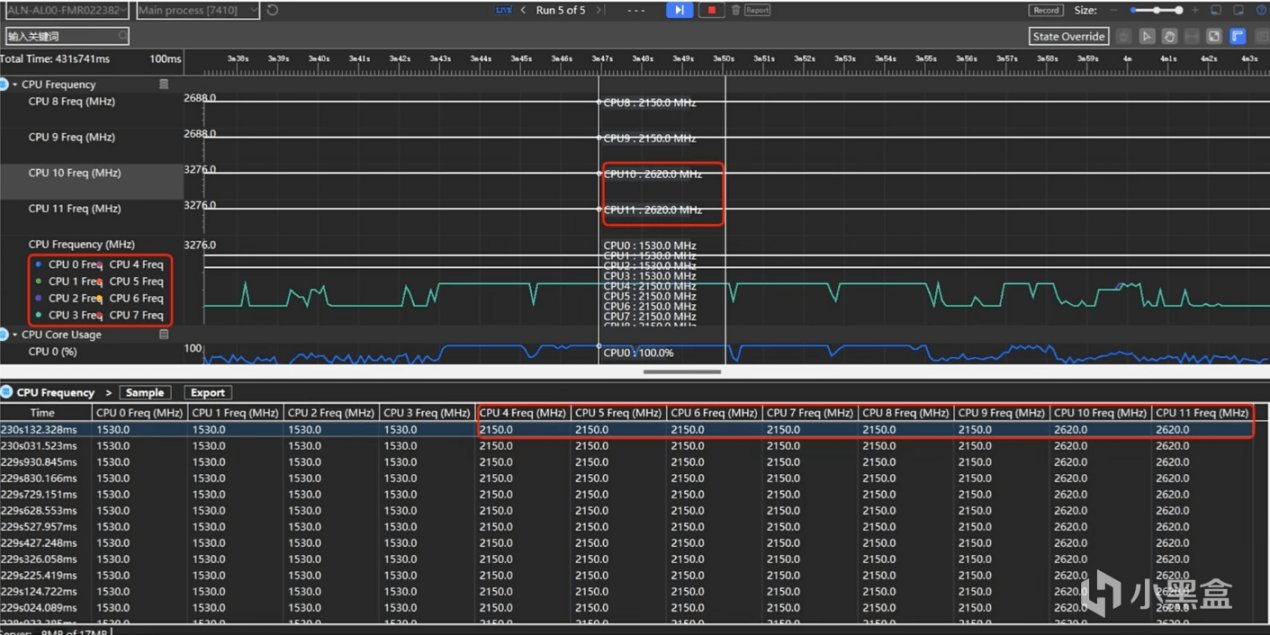The image size is (1270, 635).
Task: Click the refresh icon beside Main process
Action: (273, 10)
